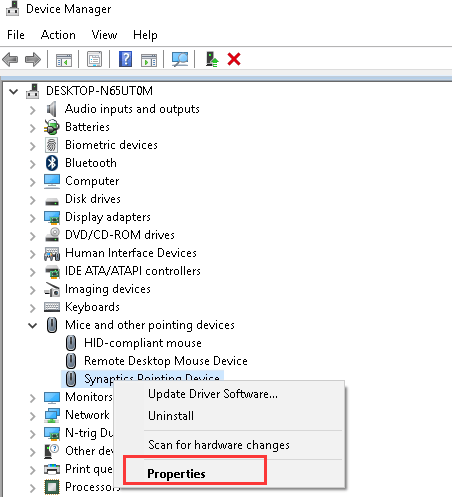This screenshot has height=497, width=452.
Task: Click the Properties toolbar icon
Action: [95, 59]
